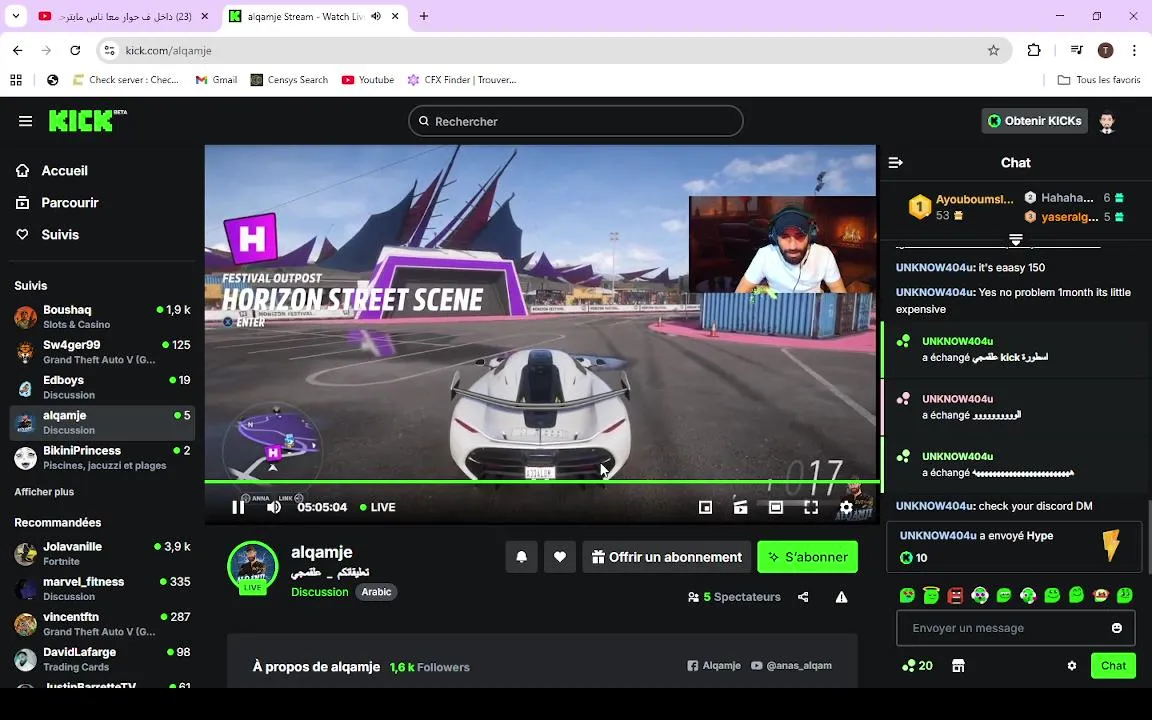
Task: Open Alqamje Facebook link
Action: [x=714, y=666]
